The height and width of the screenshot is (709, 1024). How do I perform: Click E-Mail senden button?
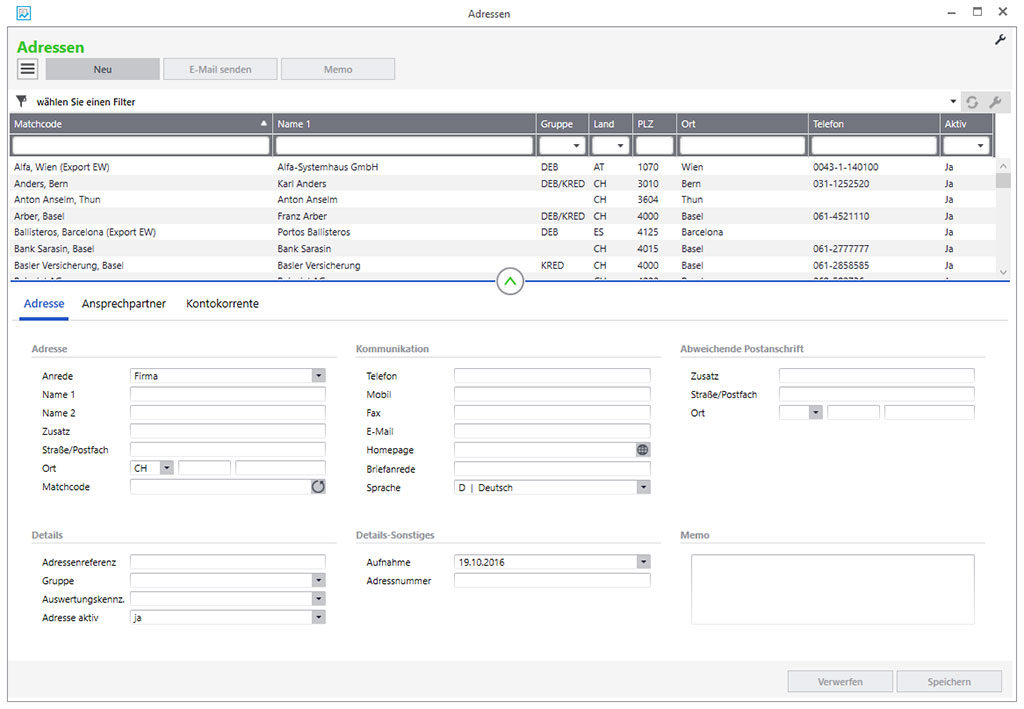(x=220, y=69)
